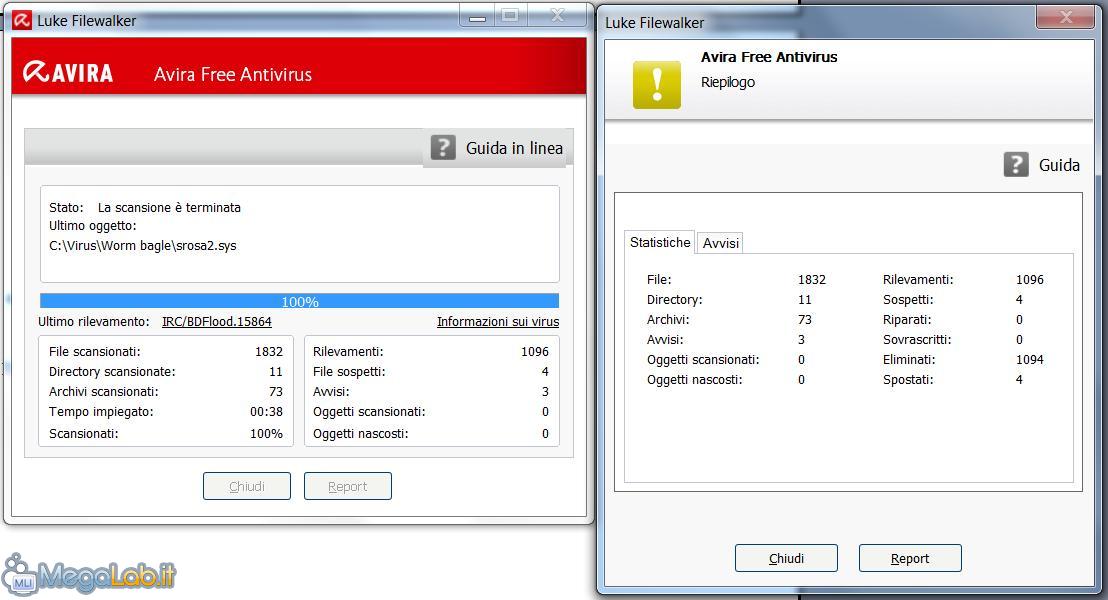Close the Luke Filewalker scan window via title bar X
Viewport: 1108px width, 600px height.
pyautogui.click(x=558, y=16)
